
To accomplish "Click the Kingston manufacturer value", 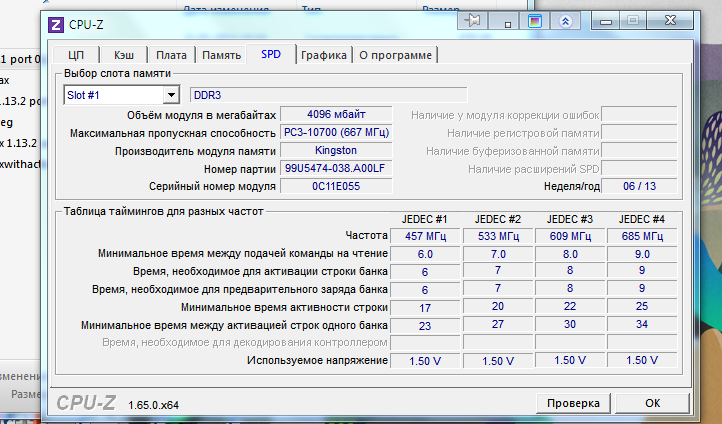I will 336,151.
